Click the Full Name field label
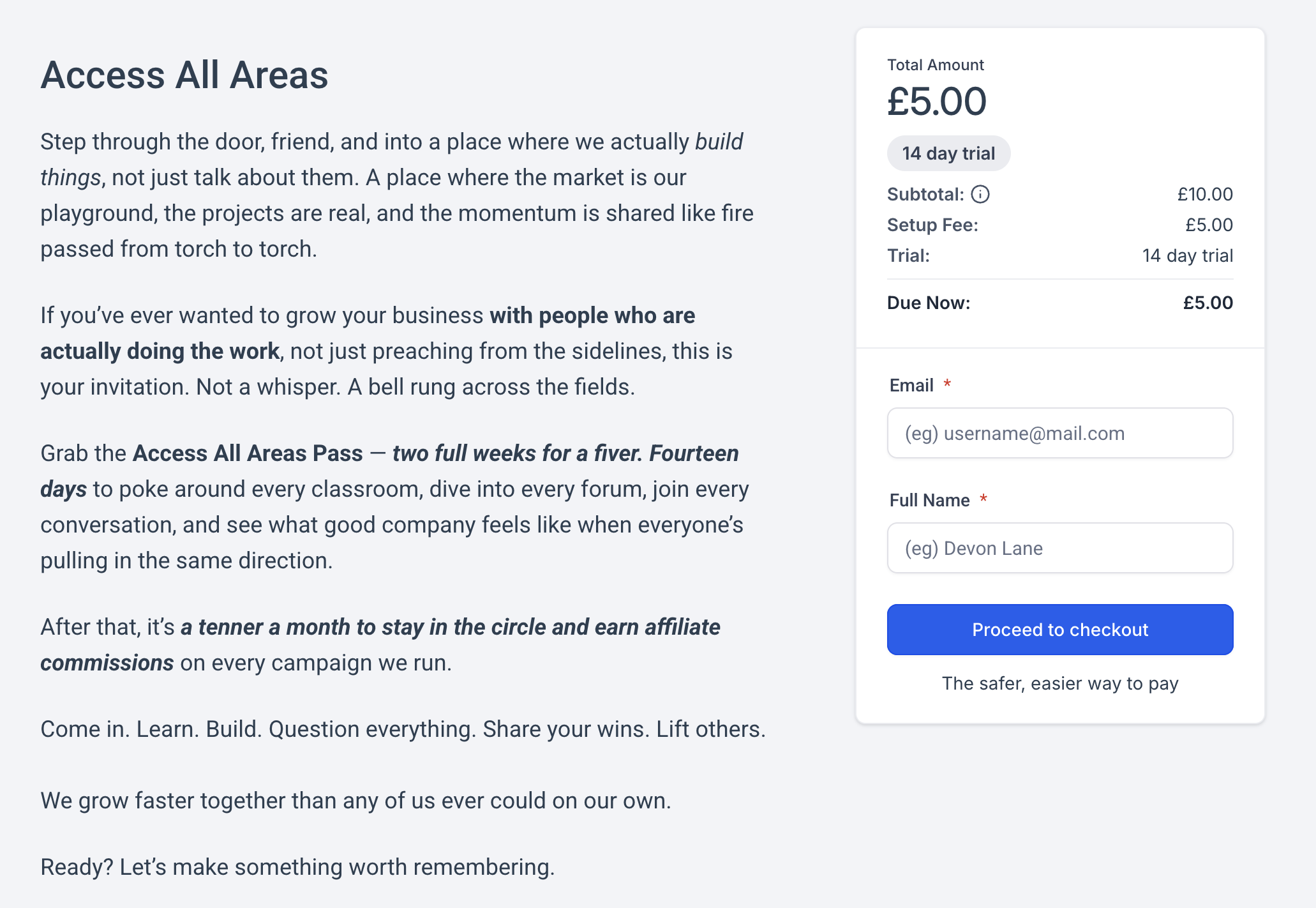 pos(929,501)
